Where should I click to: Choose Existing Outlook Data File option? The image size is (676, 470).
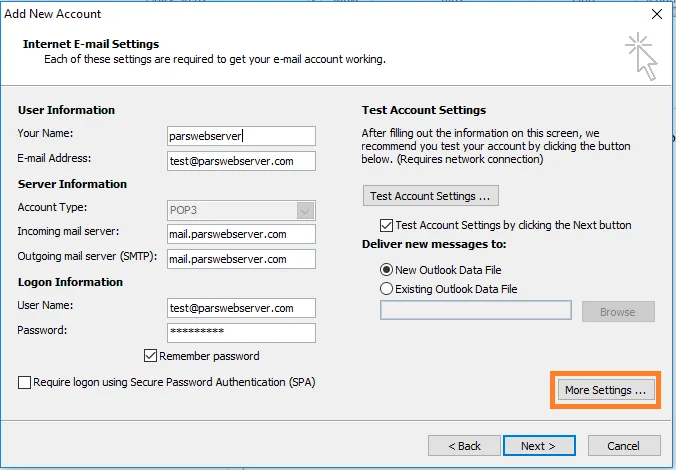coord(387,289)
